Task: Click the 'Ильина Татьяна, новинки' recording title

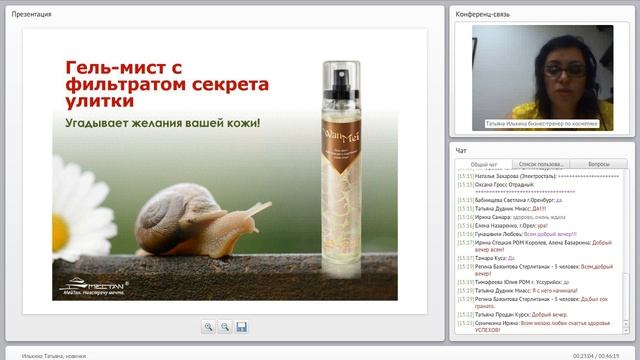Action: [54, 356]
